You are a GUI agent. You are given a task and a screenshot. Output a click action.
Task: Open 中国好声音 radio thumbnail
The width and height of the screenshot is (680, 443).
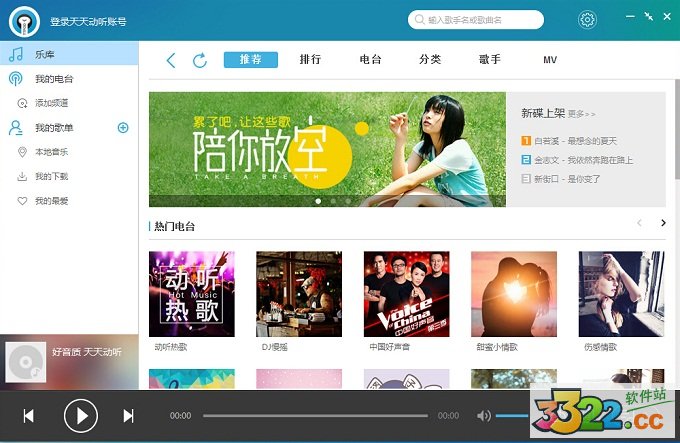406,294
